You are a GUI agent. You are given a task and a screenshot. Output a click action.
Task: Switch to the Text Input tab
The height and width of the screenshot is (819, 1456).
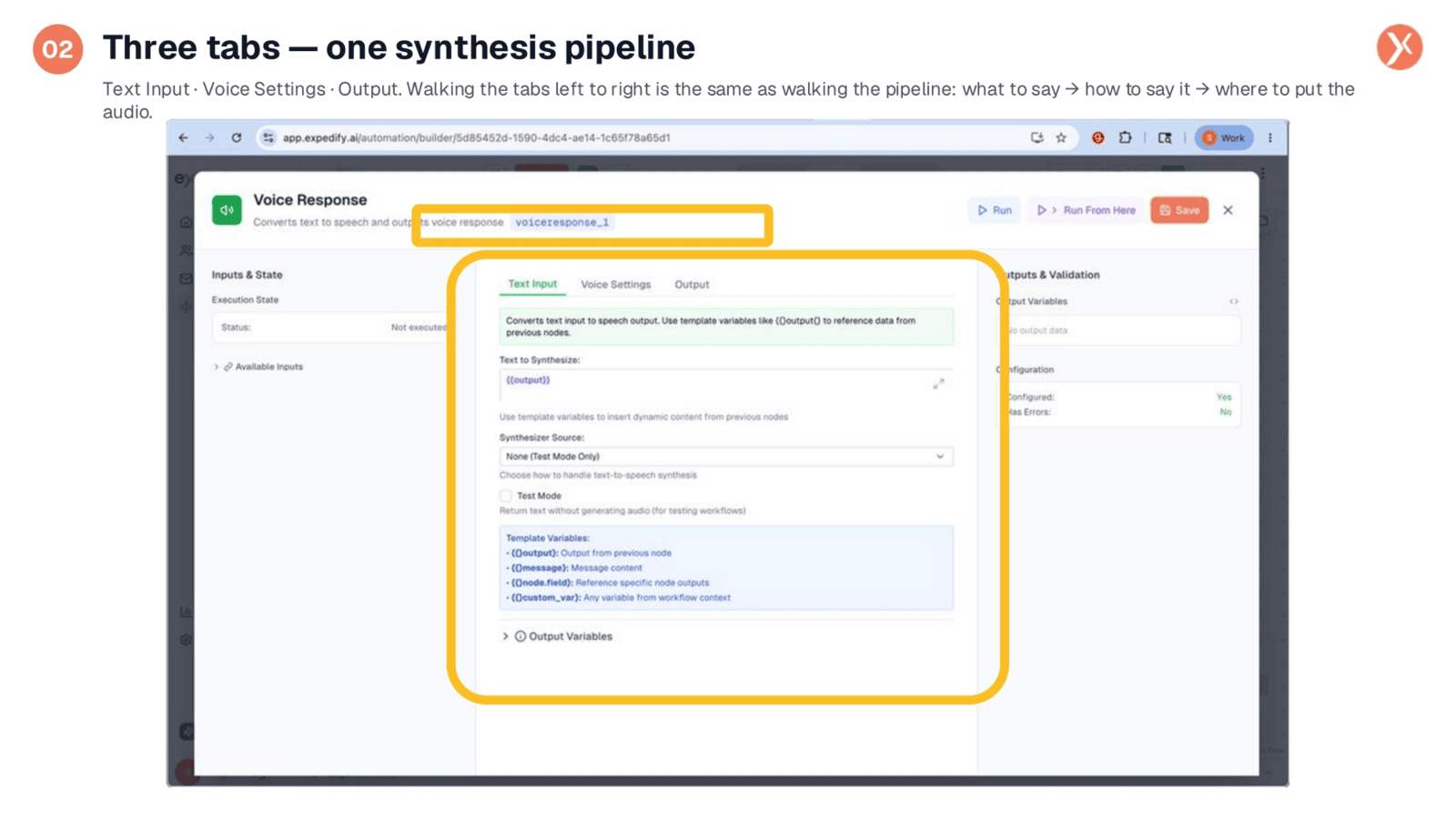[x=532, y=284]
